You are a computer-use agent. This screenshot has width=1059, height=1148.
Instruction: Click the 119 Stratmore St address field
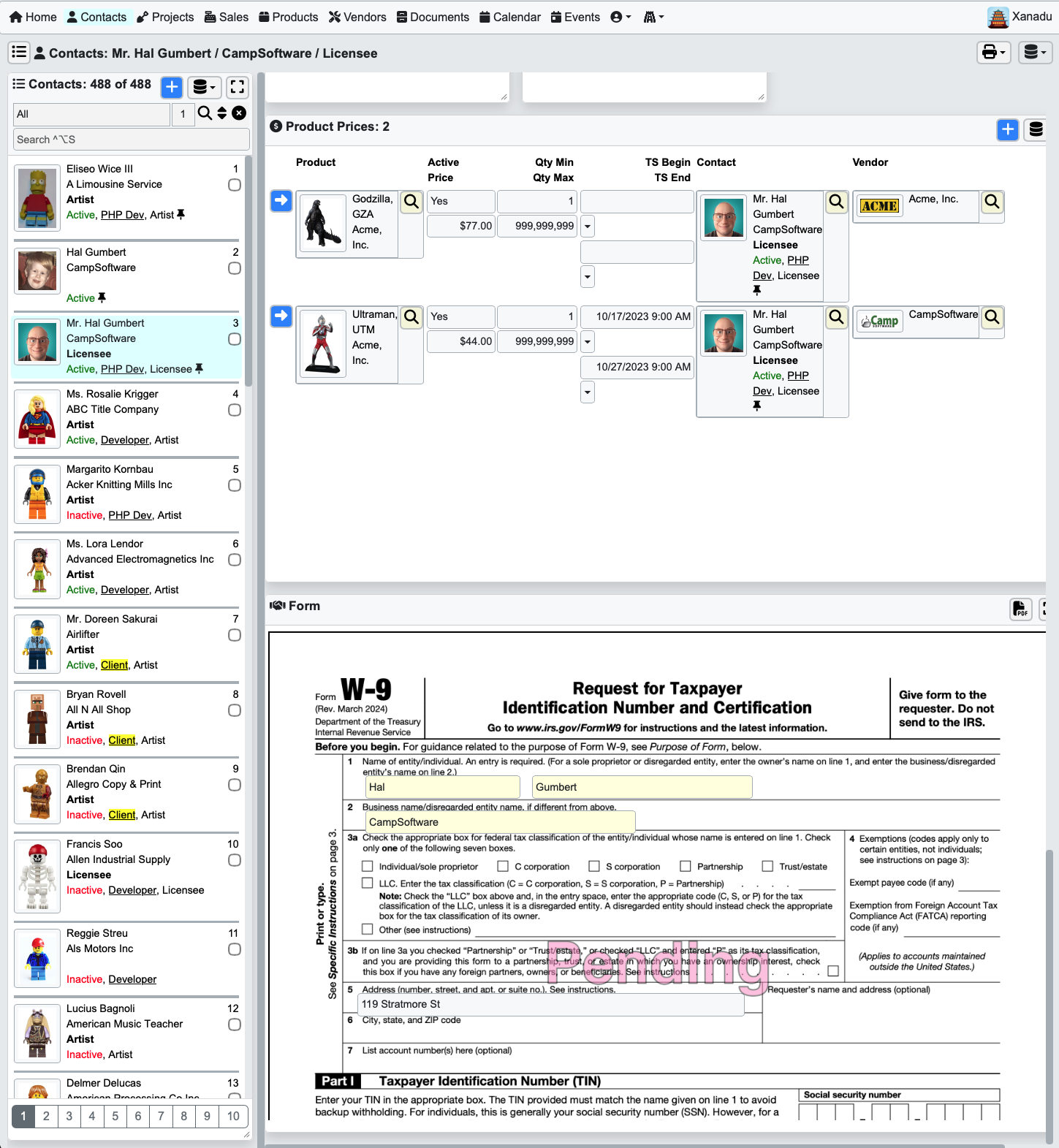[550, 1004]
